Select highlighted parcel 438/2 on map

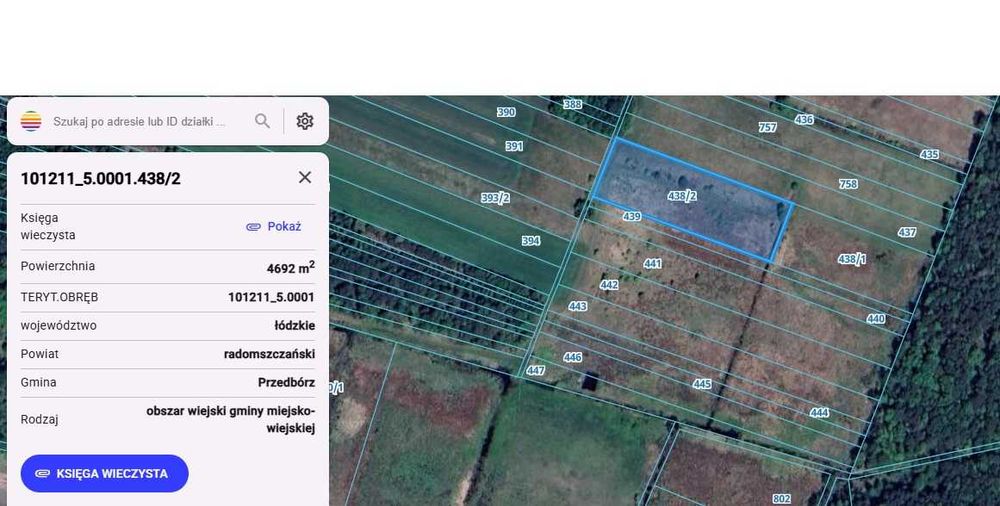coord(682,196)
